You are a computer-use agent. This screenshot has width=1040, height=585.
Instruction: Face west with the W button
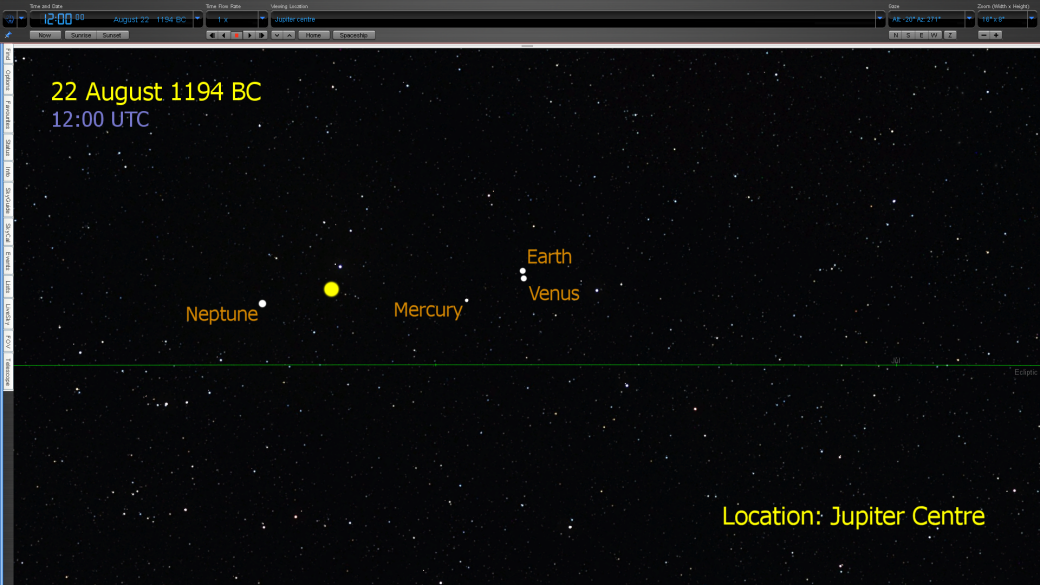pos(935,35)
